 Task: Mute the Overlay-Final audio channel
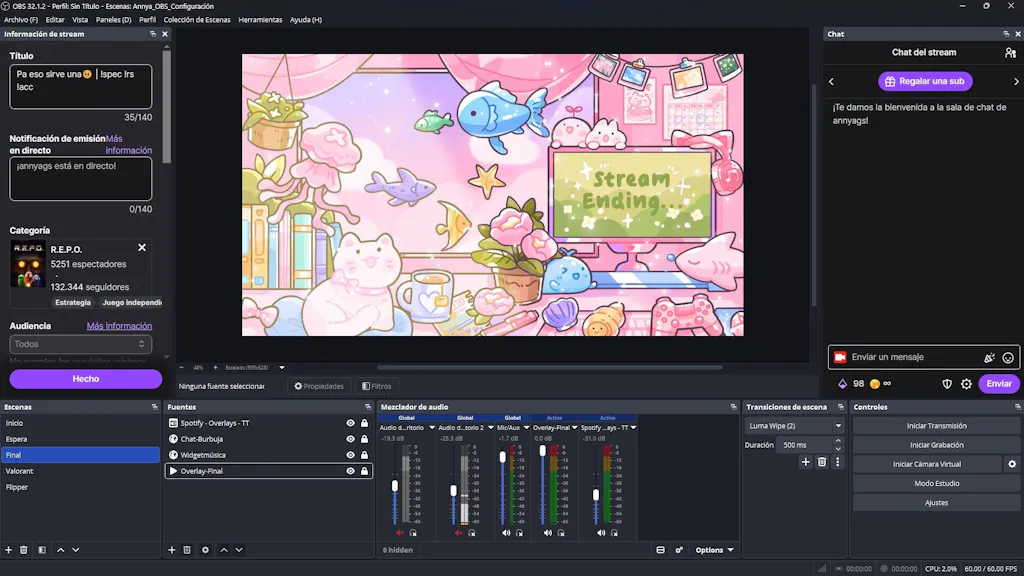coord(548,533)
